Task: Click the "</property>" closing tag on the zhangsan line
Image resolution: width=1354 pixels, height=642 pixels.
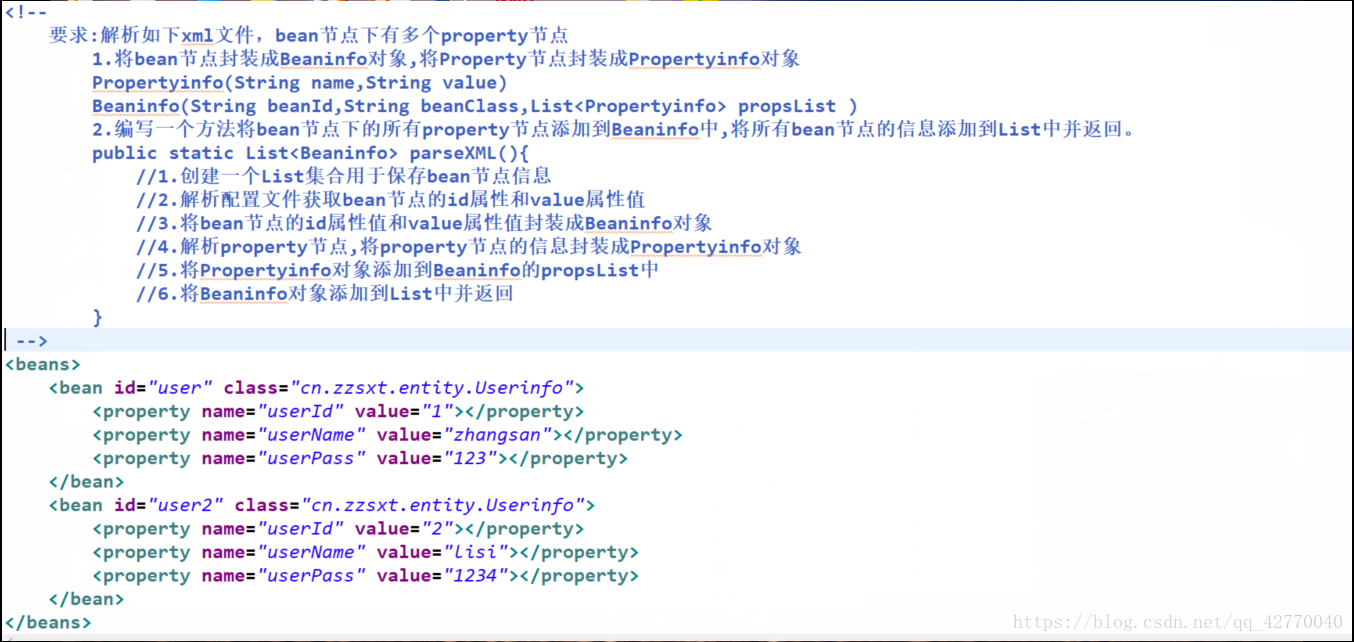Action: click(x=624, y=435)
